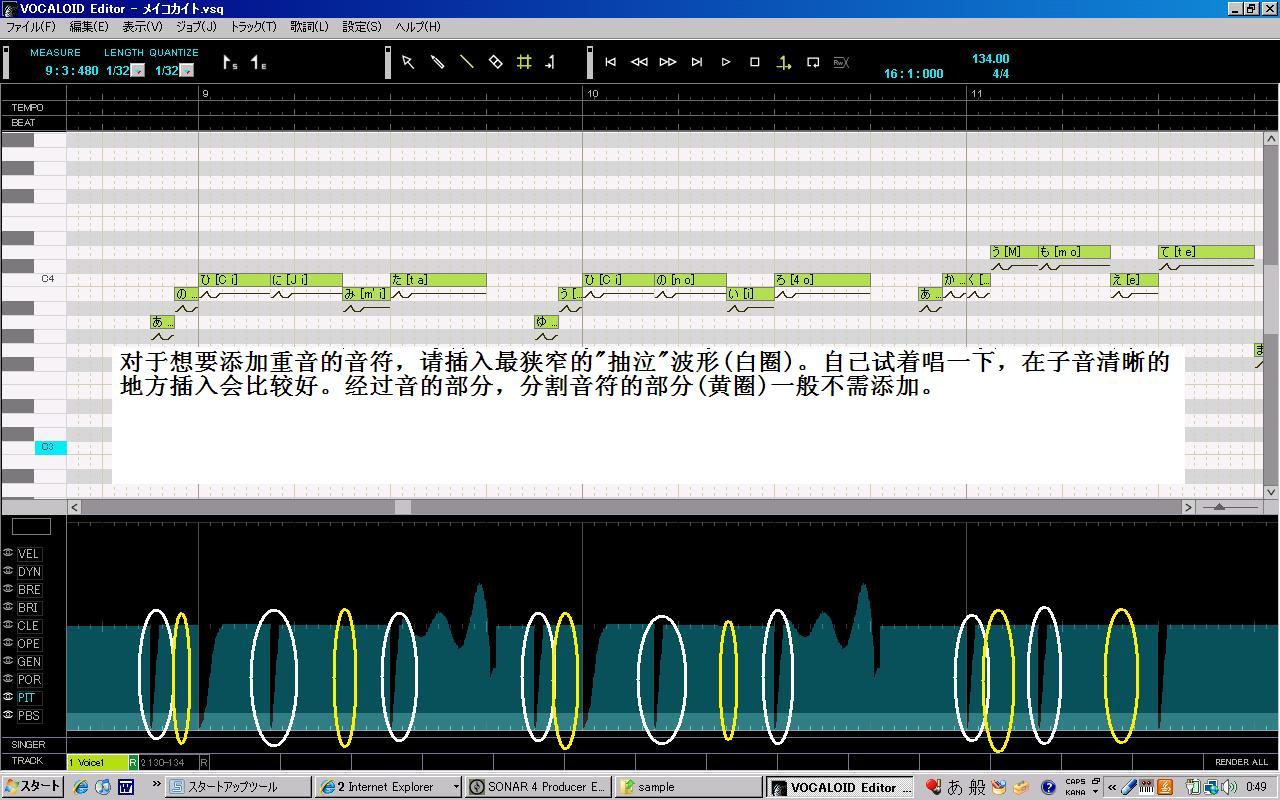Toggle the loop playback icon

[x=813, y=62]
